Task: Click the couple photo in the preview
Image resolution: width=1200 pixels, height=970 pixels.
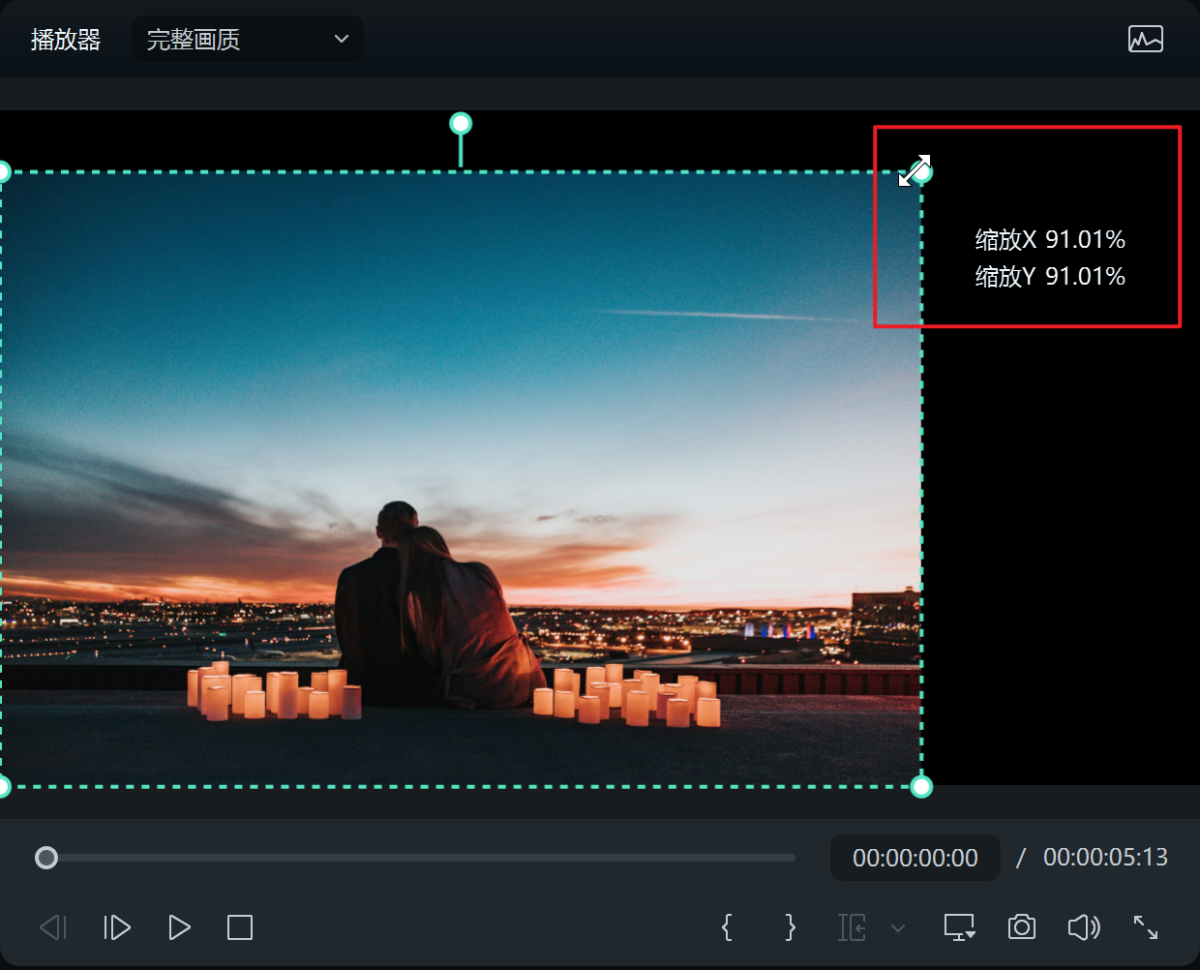Action: point(460,479)
